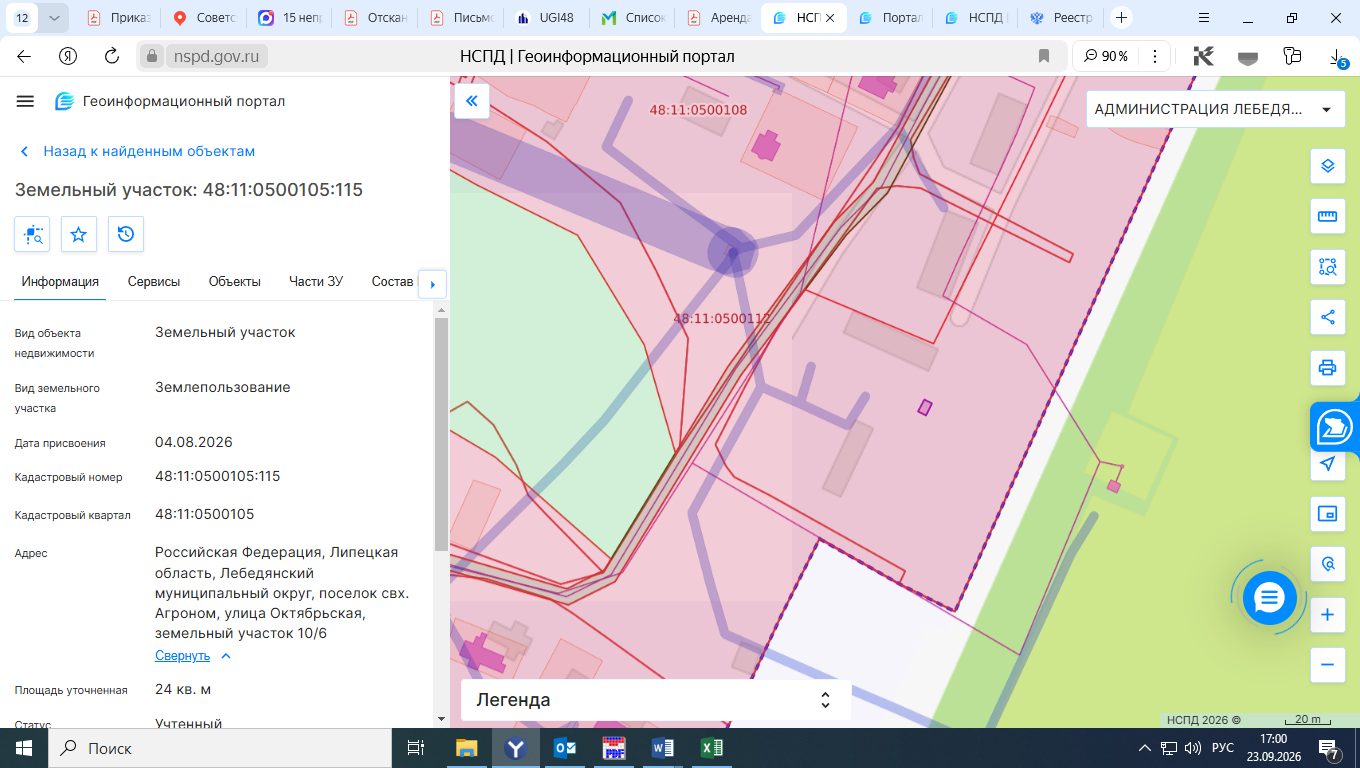The width and height of the screenshot is (1360, 768).
Task: Select the 24 кв. м area value
Action: [183, 689]
